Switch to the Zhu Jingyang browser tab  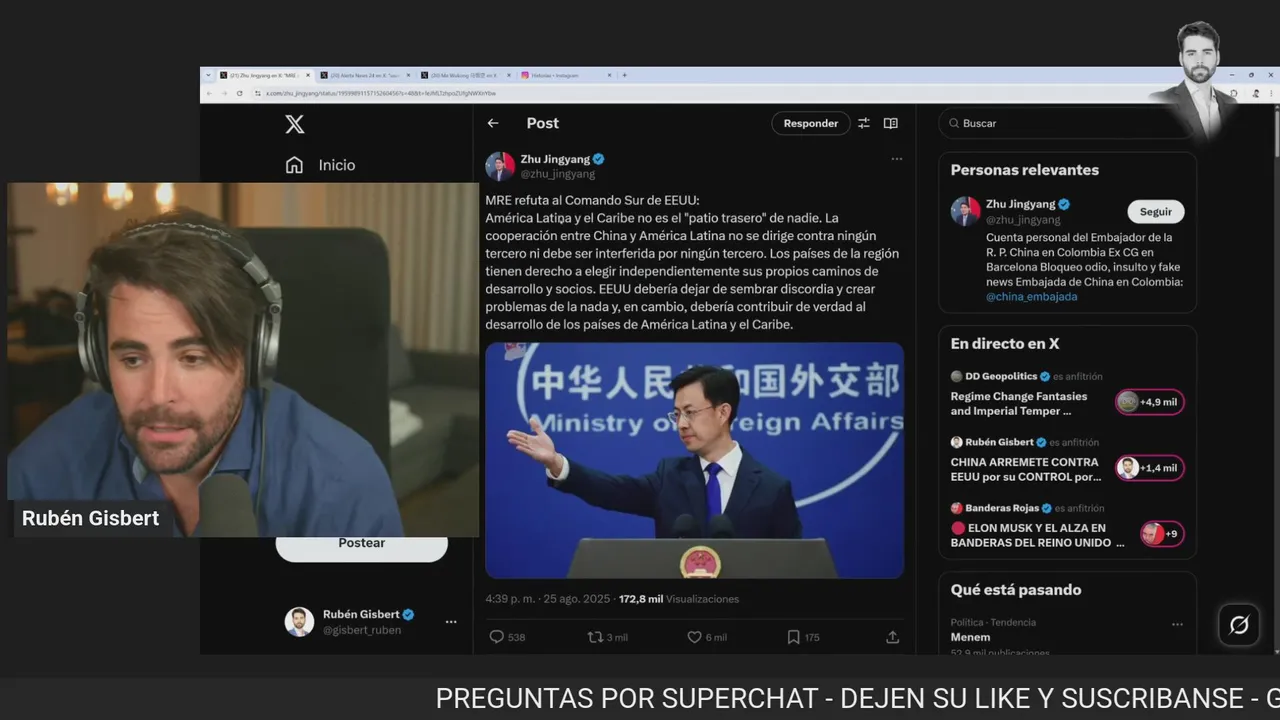click(263, 75)
